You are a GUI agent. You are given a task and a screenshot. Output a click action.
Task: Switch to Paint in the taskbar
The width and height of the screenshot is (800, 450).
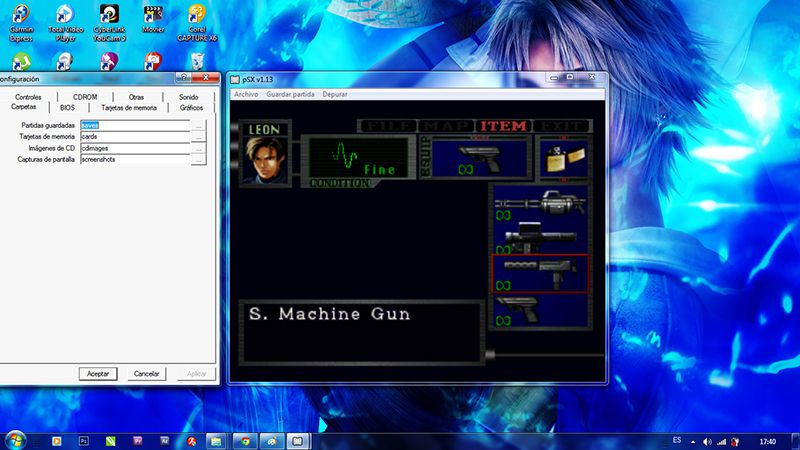point(272,441)
